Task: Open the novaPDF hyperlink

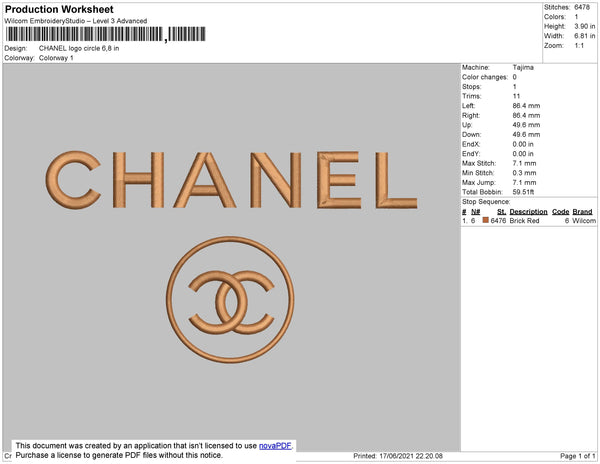Action: point(275,446)
